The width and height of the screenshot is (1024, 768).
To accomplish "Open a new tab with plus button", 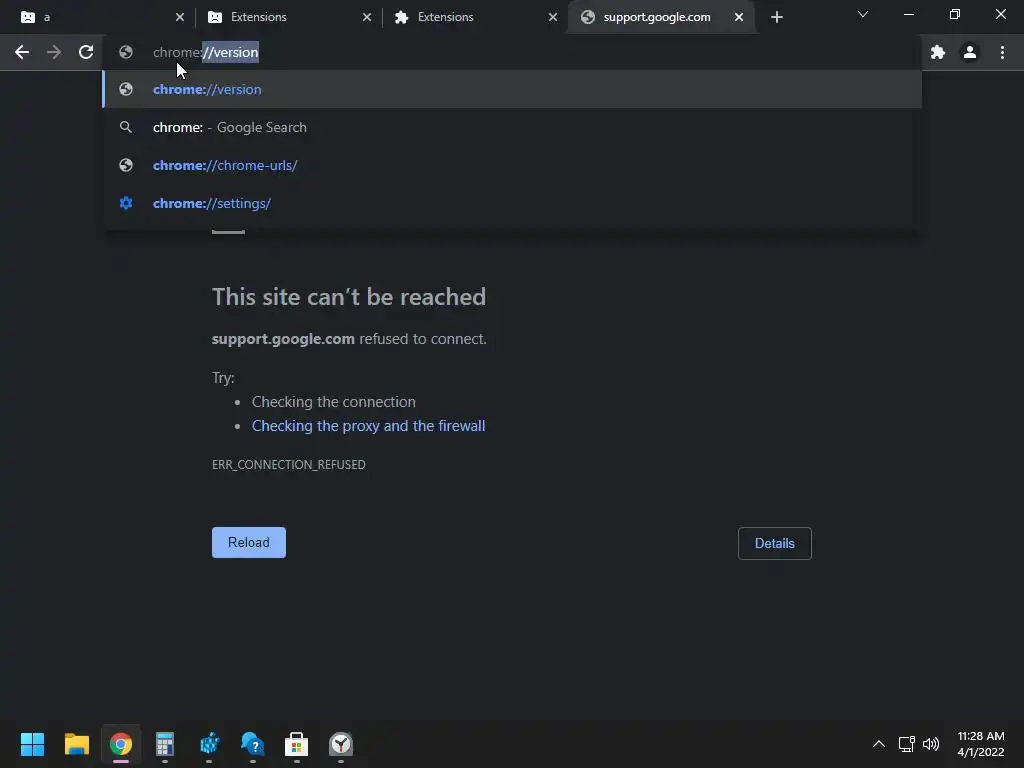I will click(776, 18).
